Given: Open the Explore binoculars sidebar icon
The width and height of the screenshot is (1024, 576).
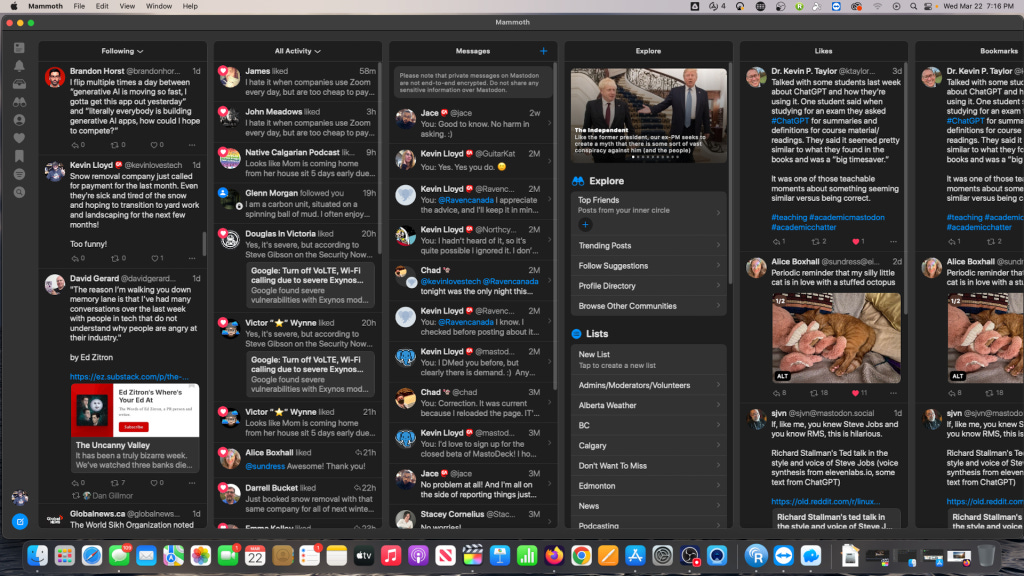Looking at the screenshot, I should click(19, 103).
